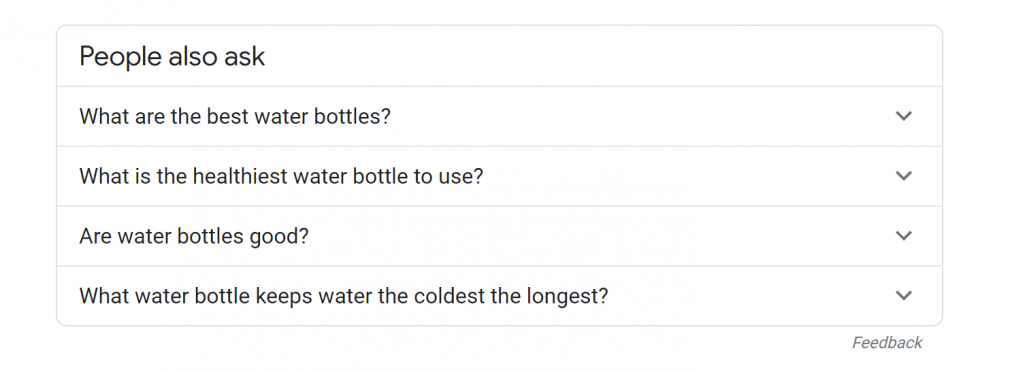Click the word "good?" in third question
The width and height of the screenshot is (1010, 370).
(279, 237)
